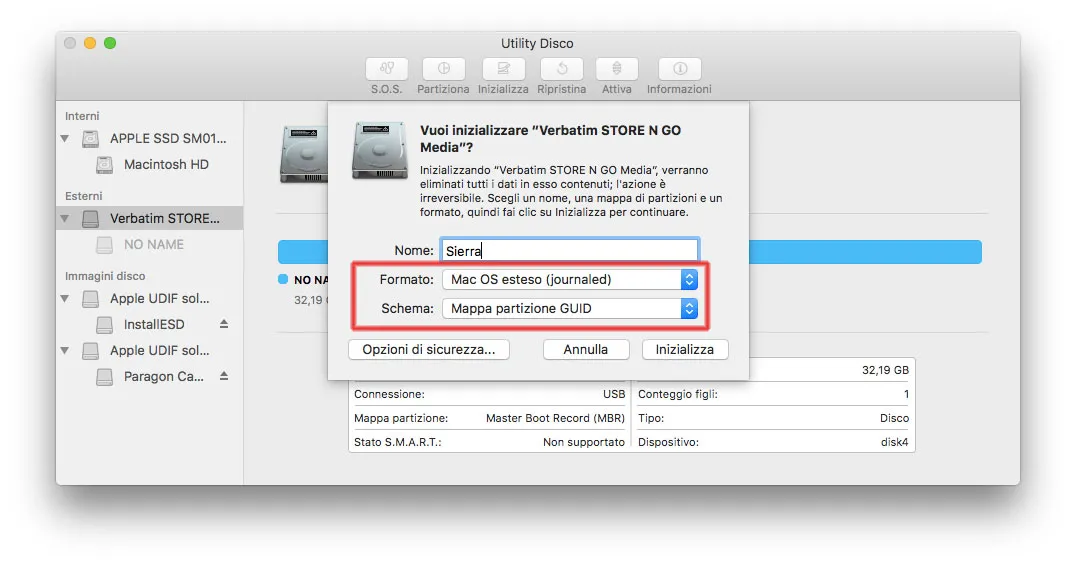This screenshot has width=1076, height=565.
Task: Open the Formato dropdown menu
Action: coord(570,279)
